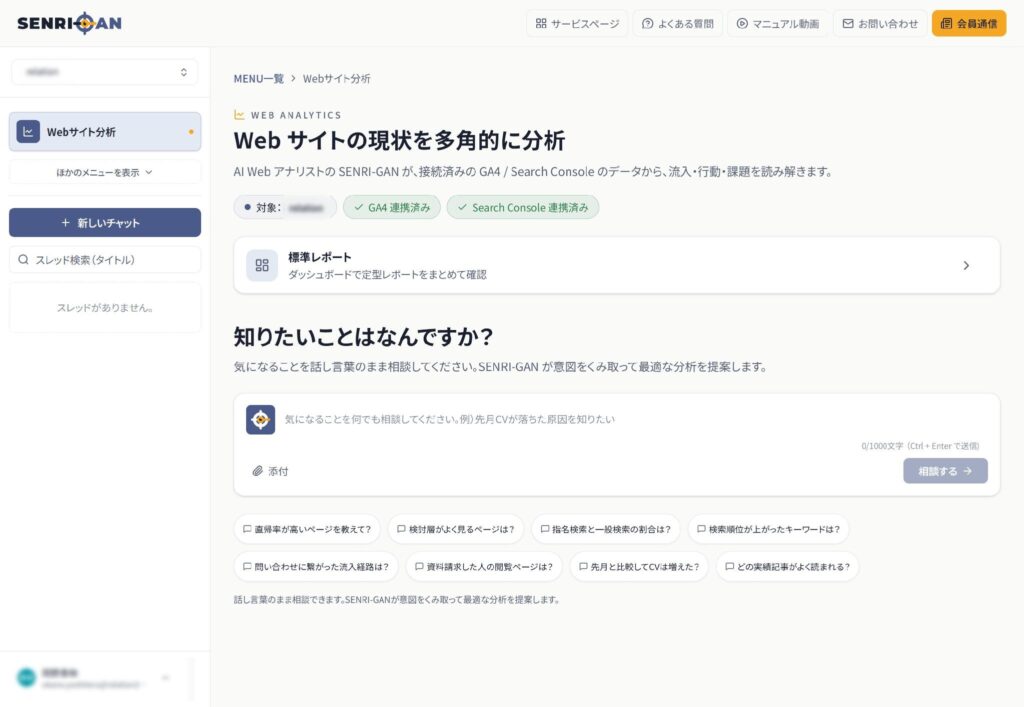
Task: Click the user avatar at bottom left
Action: [x=26, y=678]
